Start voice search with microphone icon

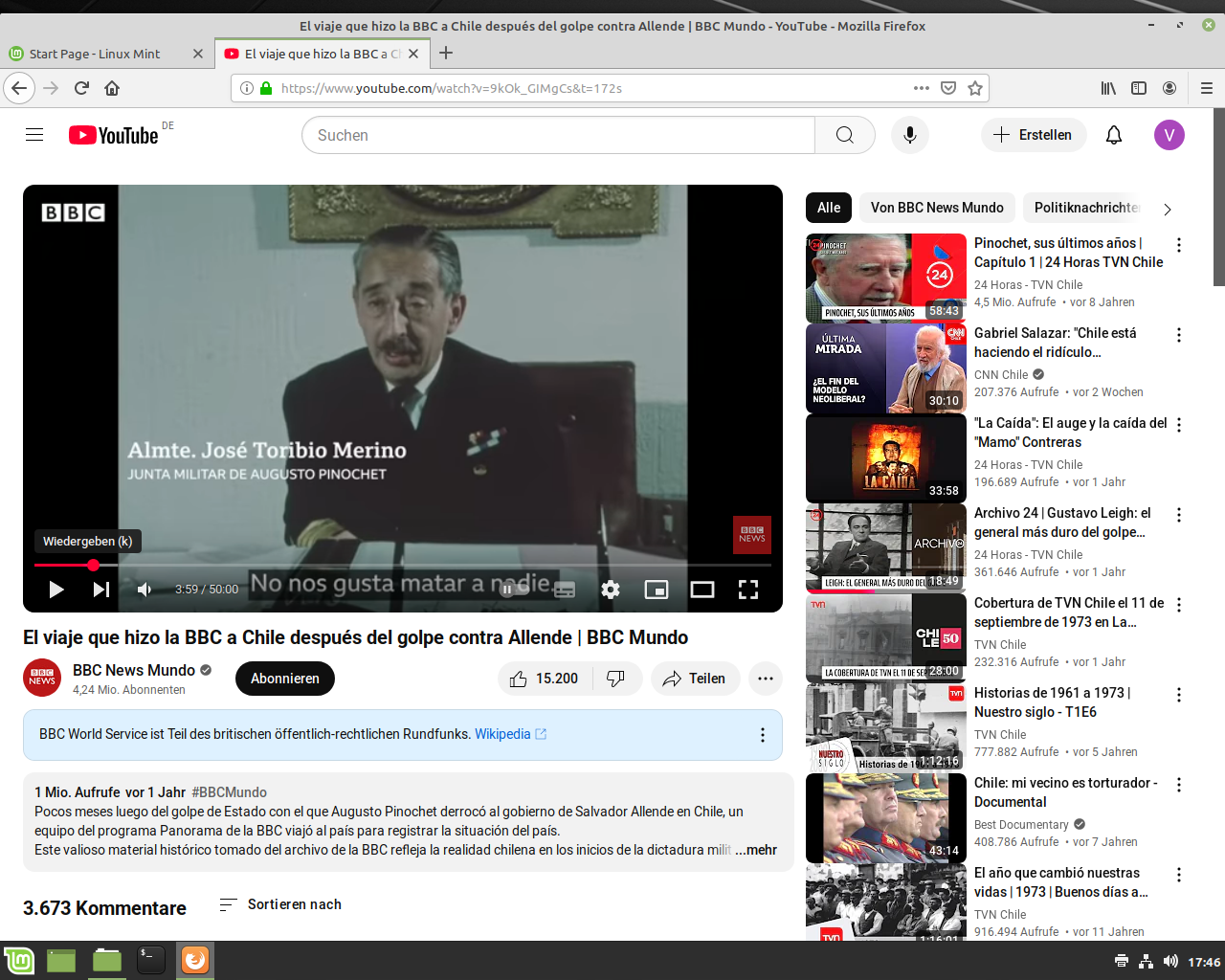[910, 135]
